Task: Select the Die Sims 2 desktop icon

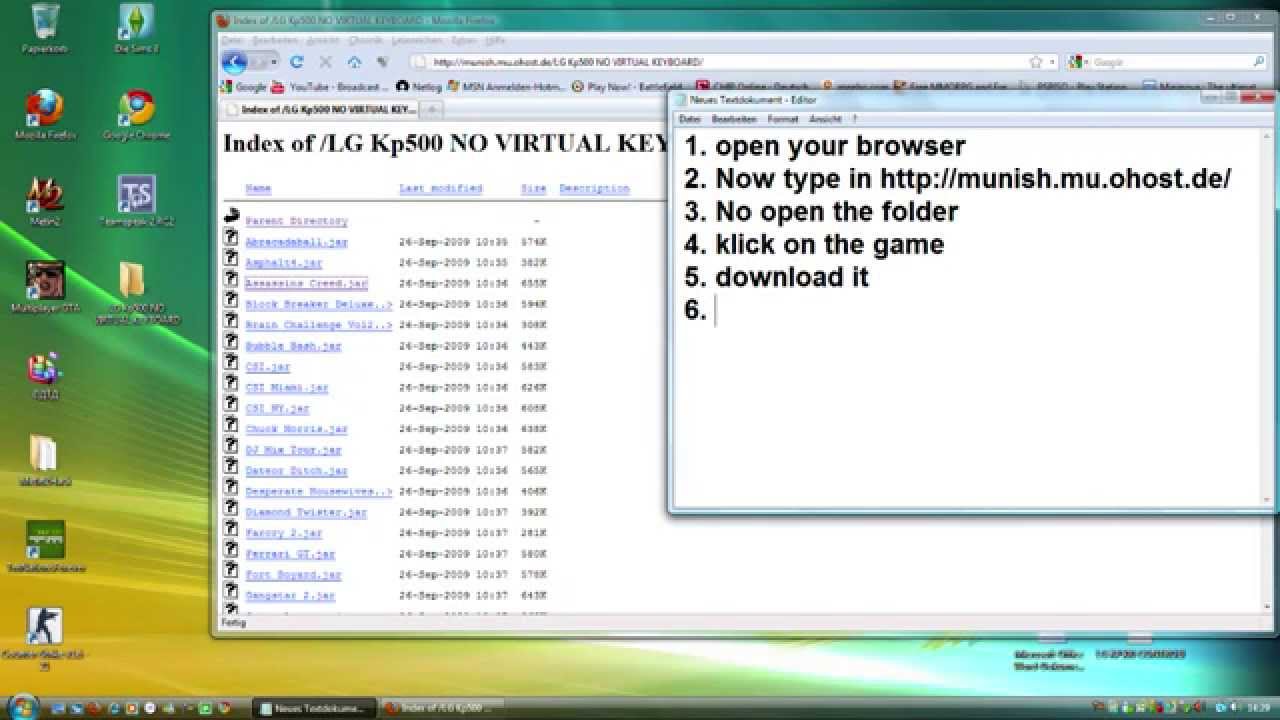Action: 136,28
